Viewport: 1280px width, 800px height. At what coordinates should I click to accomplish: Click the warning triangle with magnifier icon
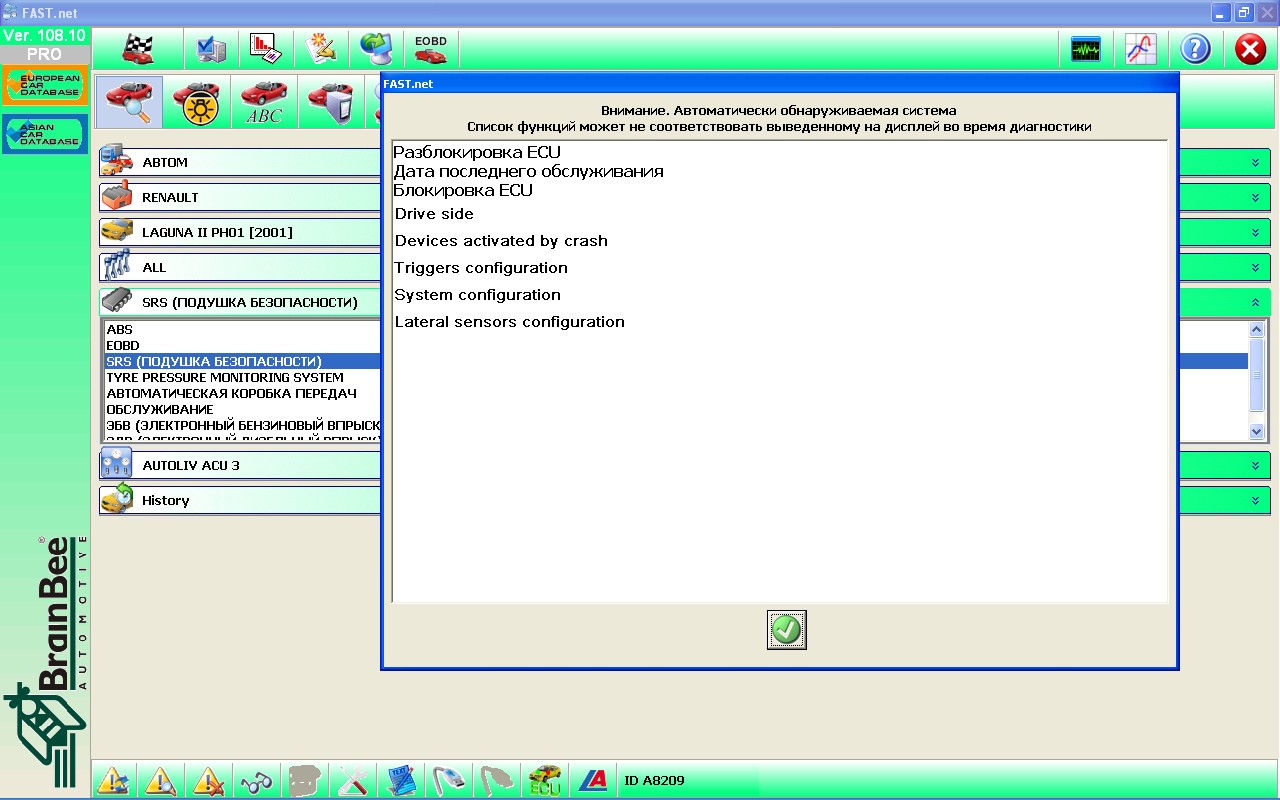[160, 780]
